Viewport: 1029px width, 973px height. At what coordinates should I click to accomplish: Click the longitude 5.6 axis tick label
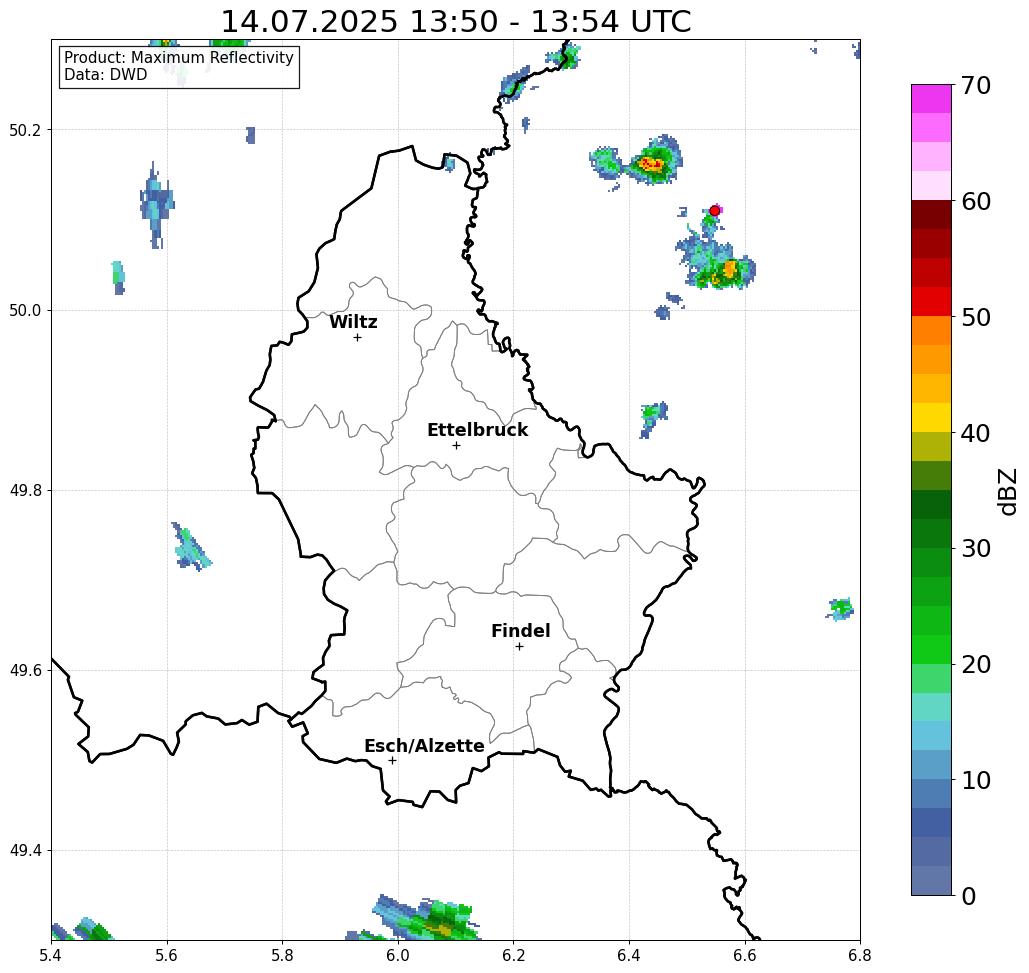[x=167, y=956]
